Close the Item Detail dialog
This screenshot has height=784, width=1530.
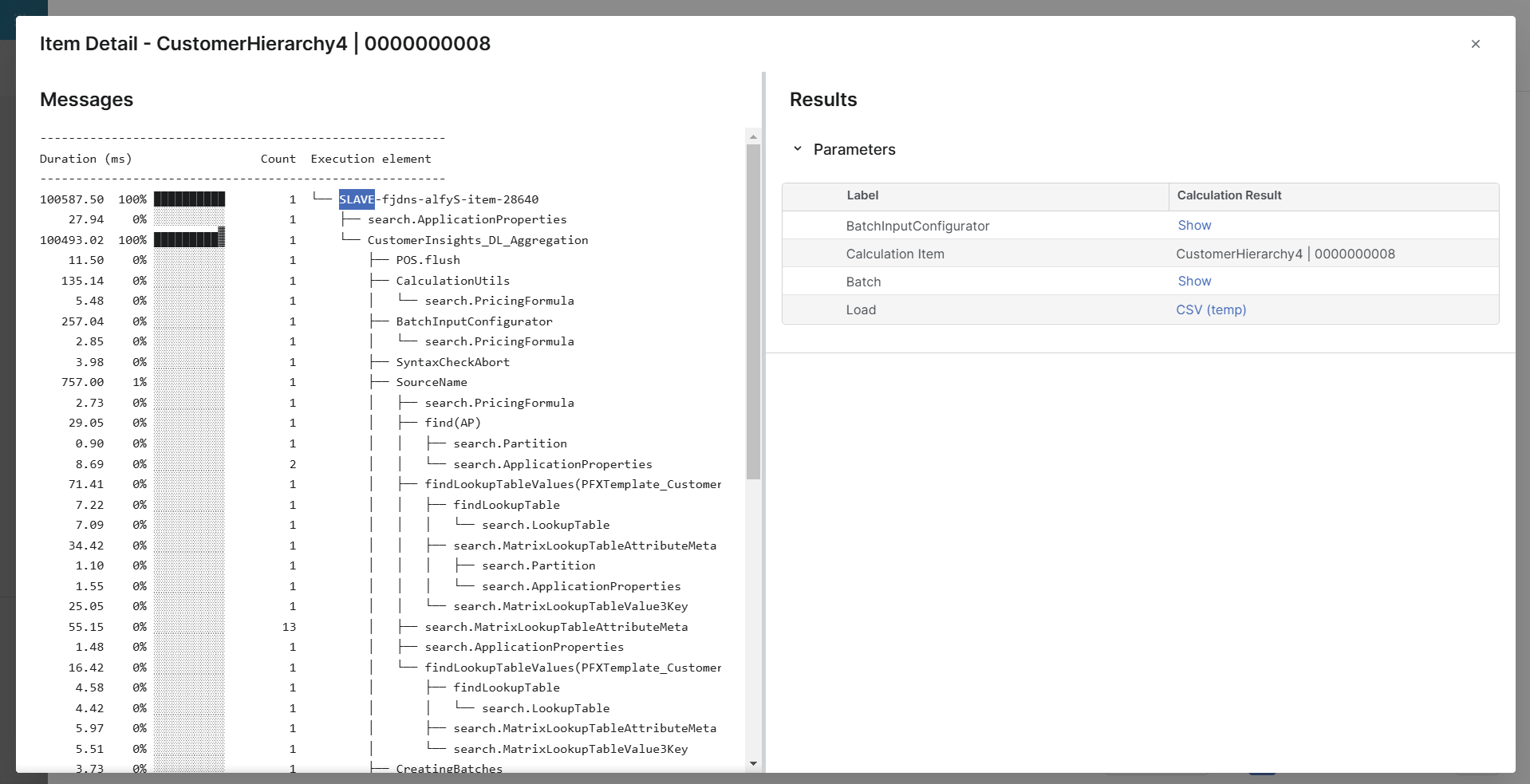pyautogui.click(x=1475, y=44)
